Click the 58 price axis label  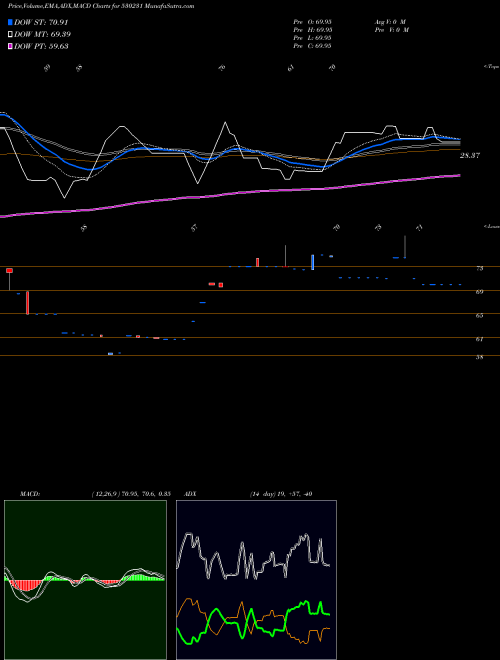point(479,357)
